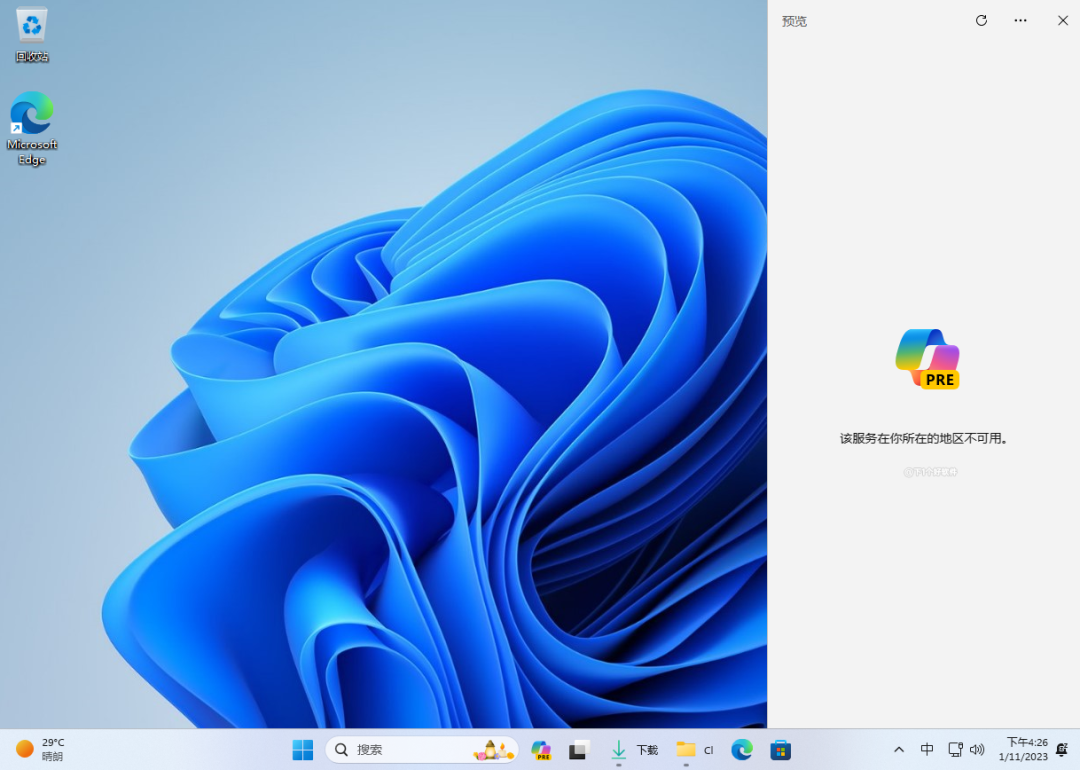Launch Microsoft Edge from the taskbar

point(741,750)
